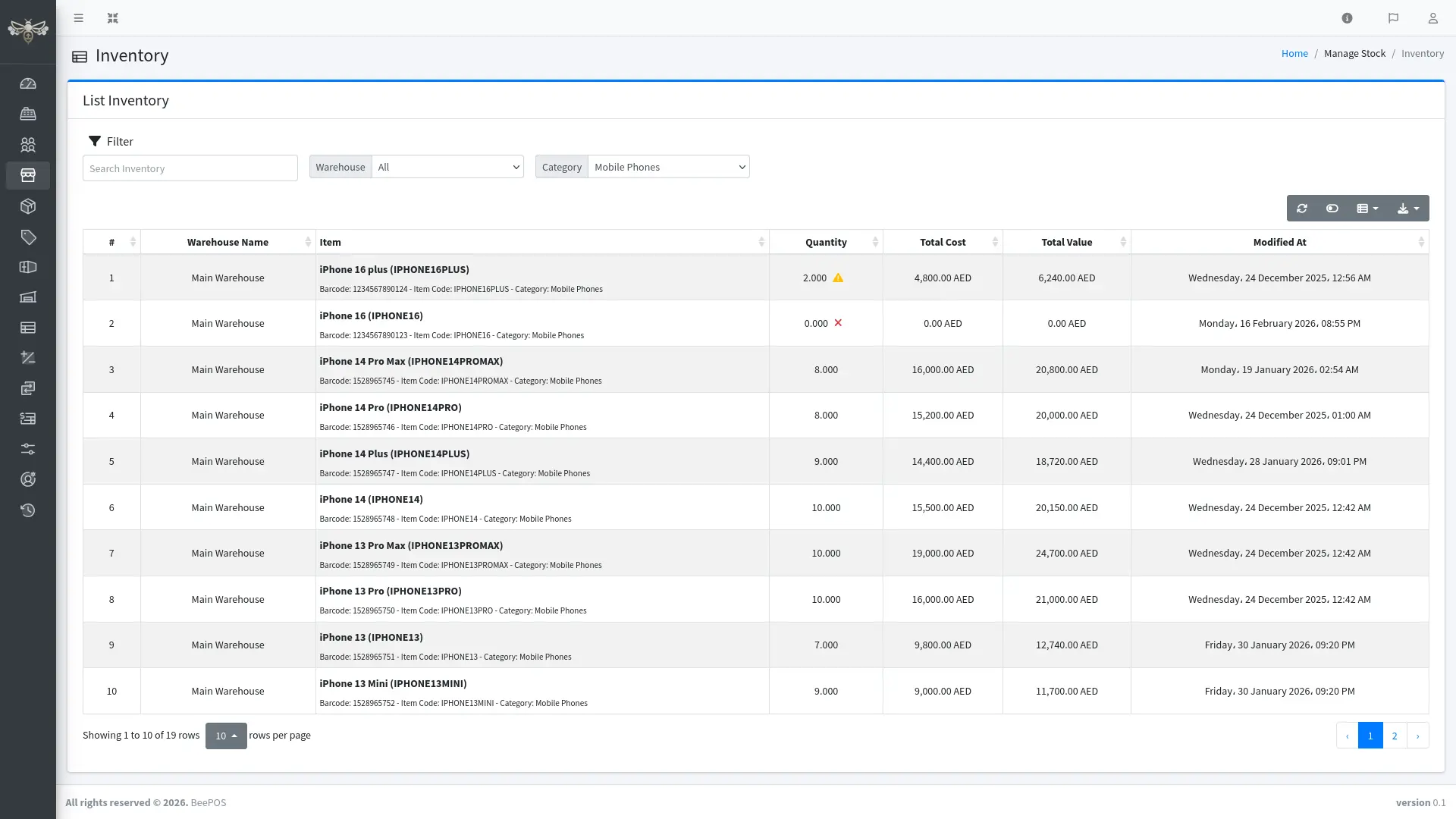Open the Customers section in the sidebar

tap(28, 145)
